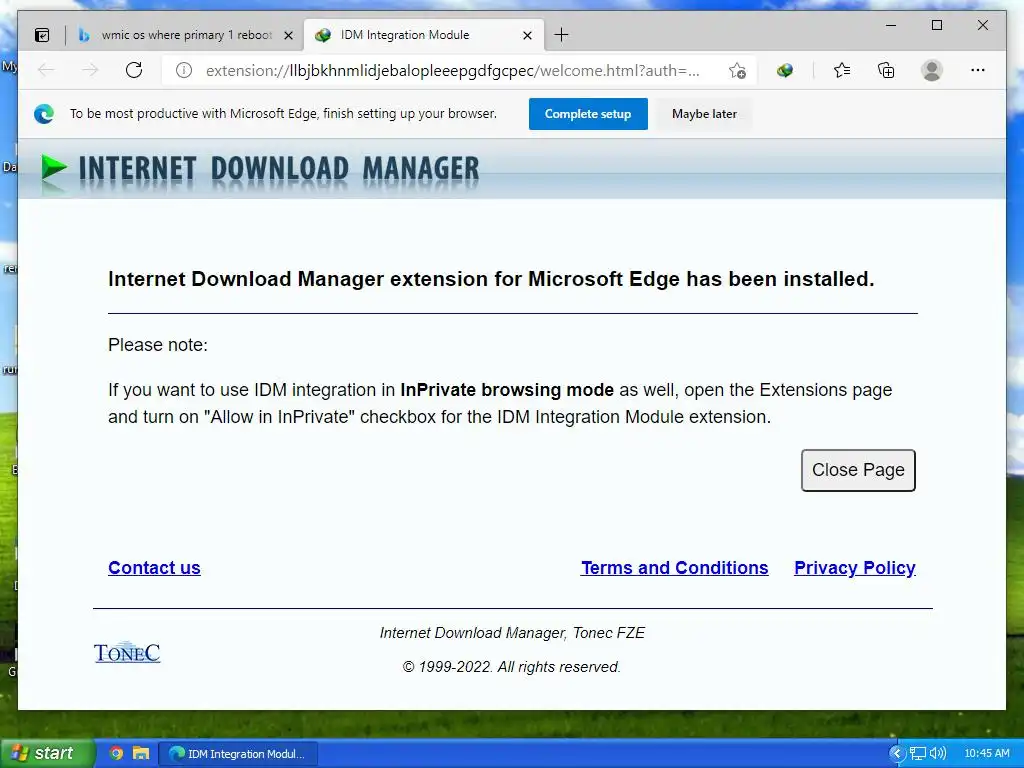The height and width of the screenshot is (768, 1024).
Task: Open the Privacy Policy link
Action: coord(854,568)
